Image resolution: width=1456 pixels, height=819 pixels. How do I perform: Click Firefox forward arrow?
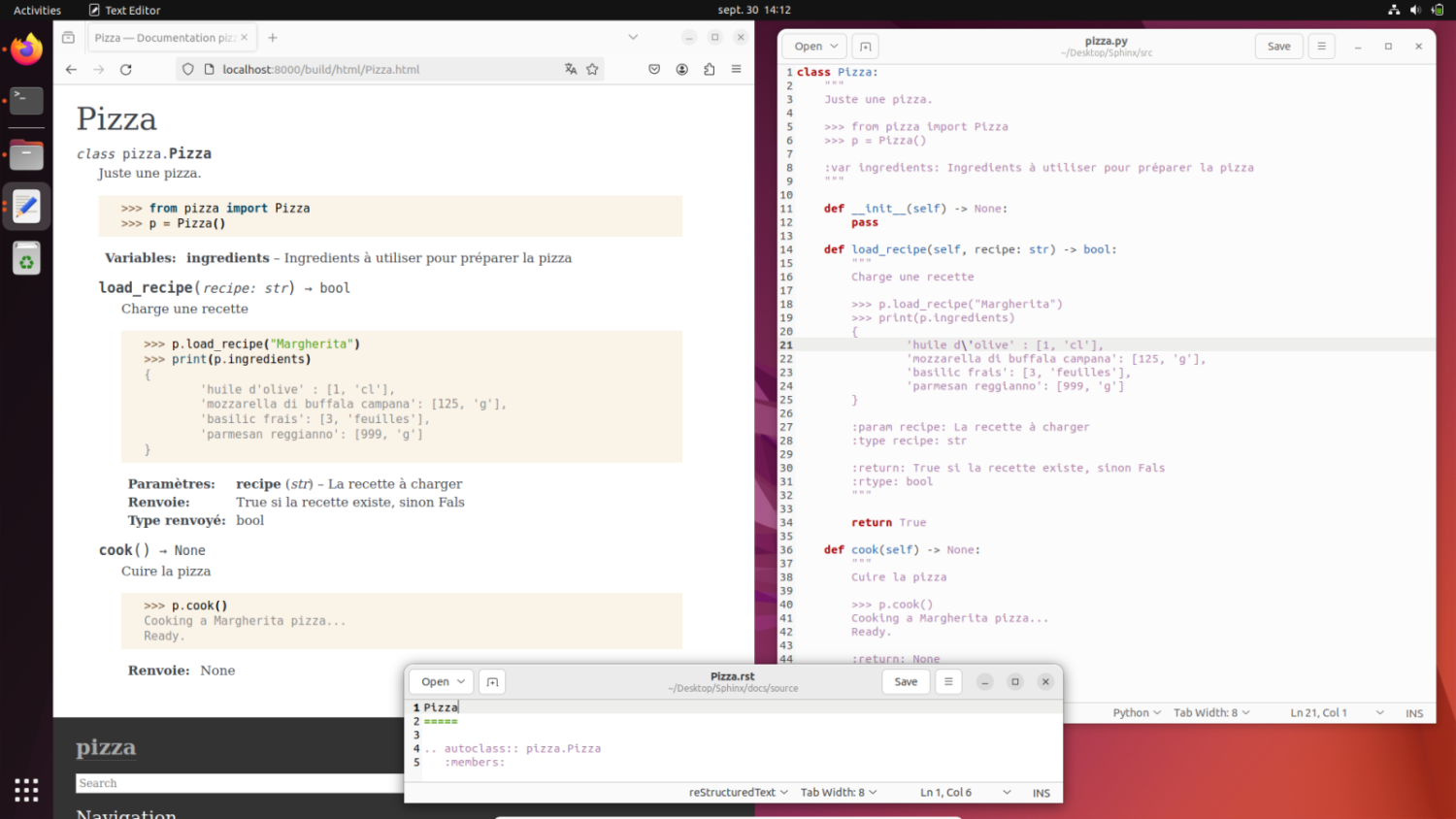click(98, 69)
